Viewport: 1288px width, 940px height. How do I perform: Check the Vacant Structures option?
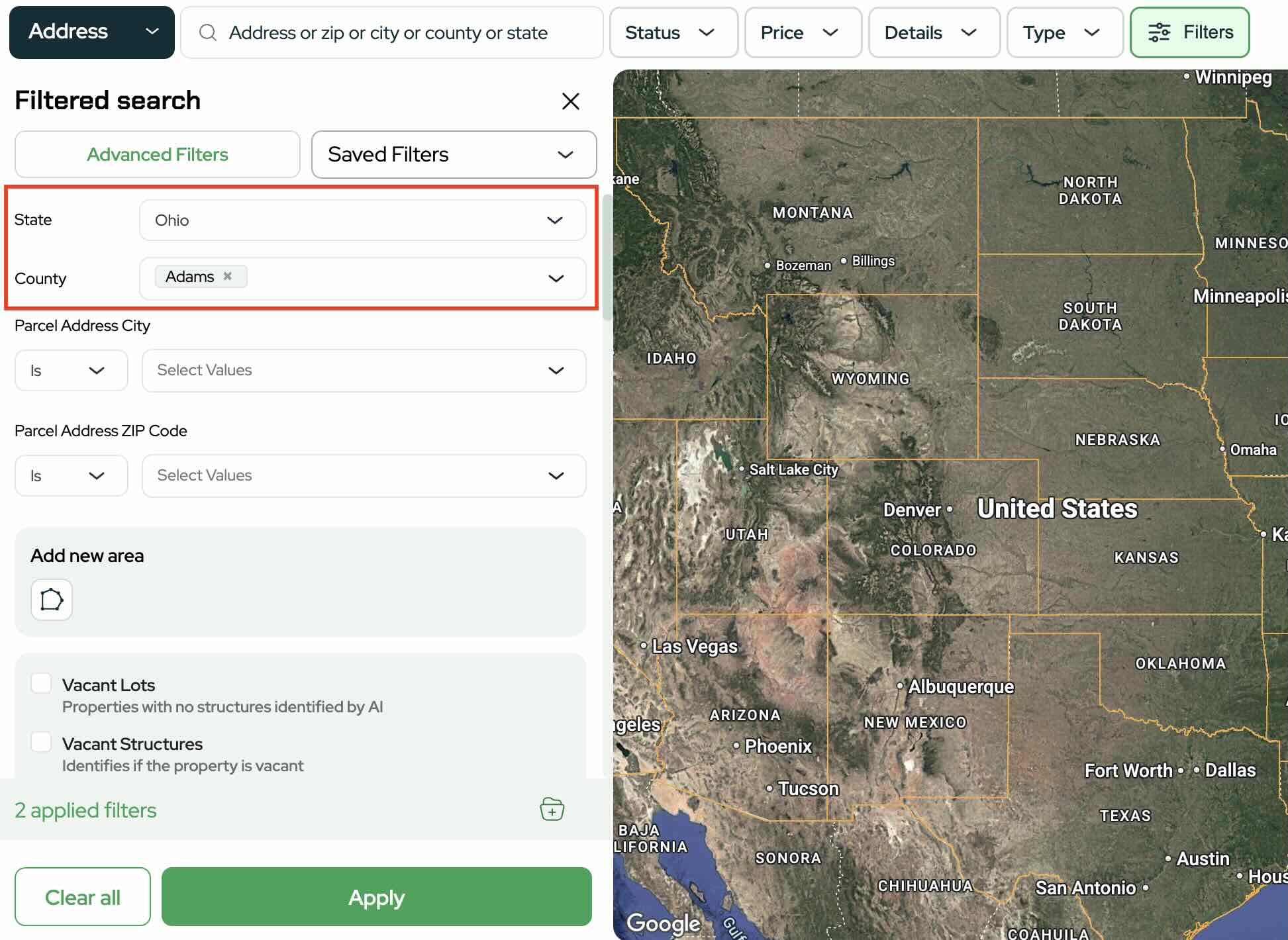(41, 742)
